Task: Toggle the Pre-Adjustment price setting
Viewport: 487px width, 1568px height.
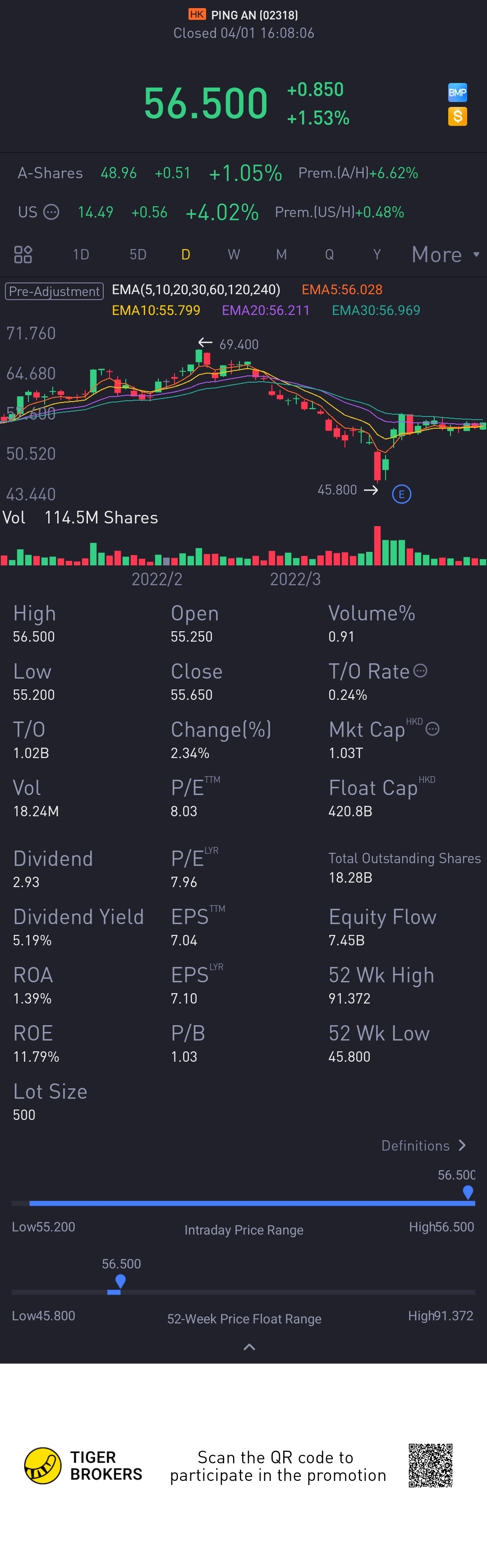Action: click(x=54, y=291)
